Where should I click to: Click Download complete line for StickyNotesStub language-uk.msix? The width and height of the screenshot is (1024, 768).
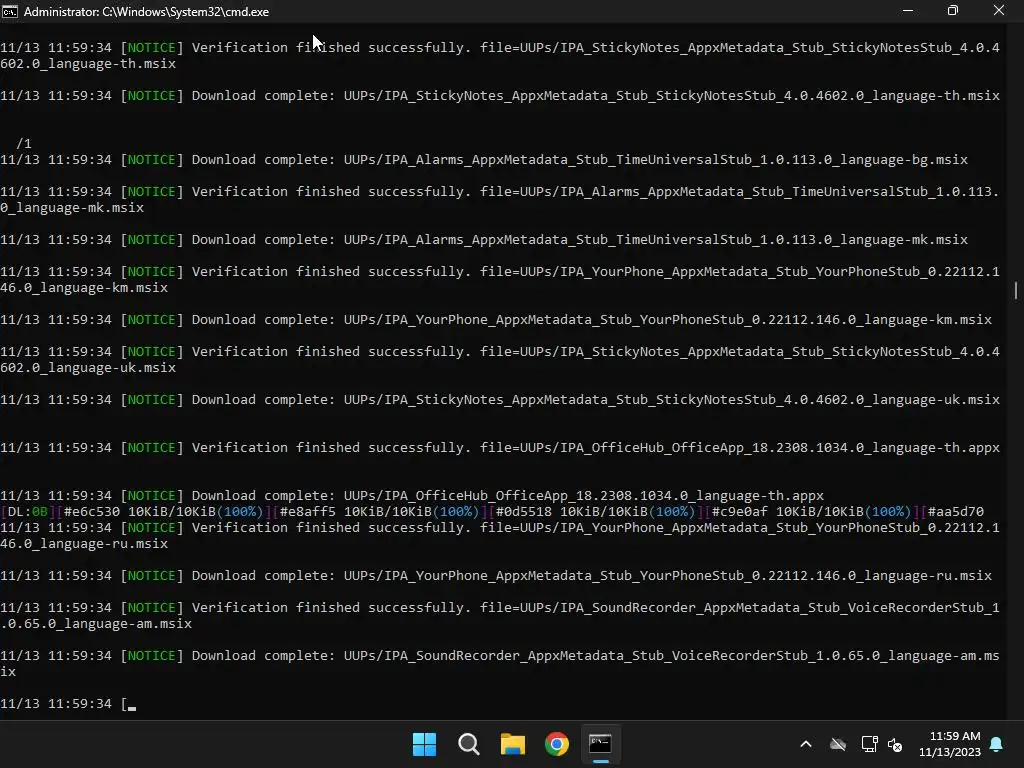coord(500,400)
